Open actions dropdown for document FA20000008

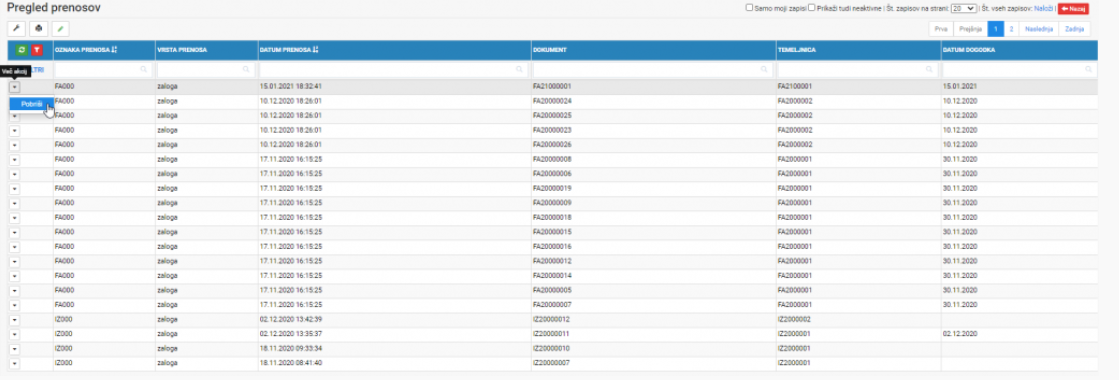pyautogui.click(x=15, y=159)
